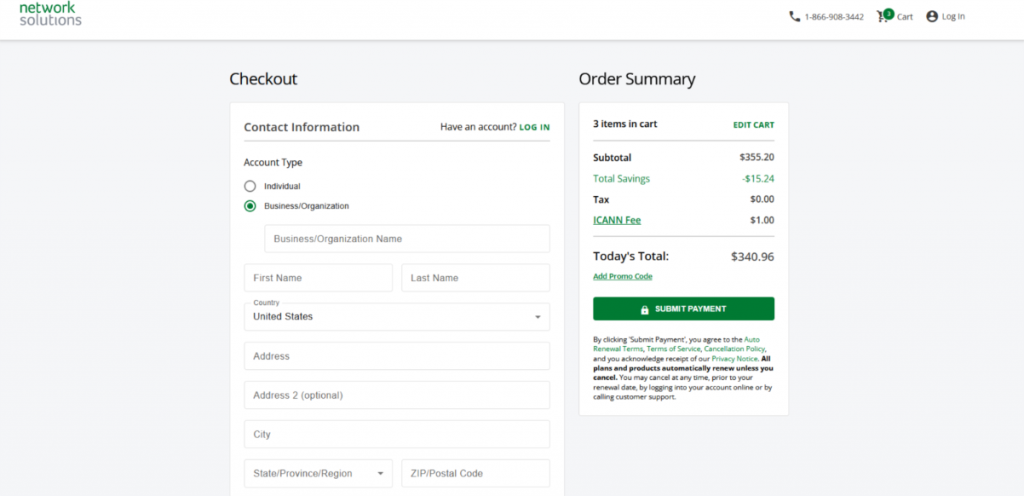The height and width of the screenshot is (496, 1024).
Task: Click the Network Solutions logo
Action: [x=50, y=13]
